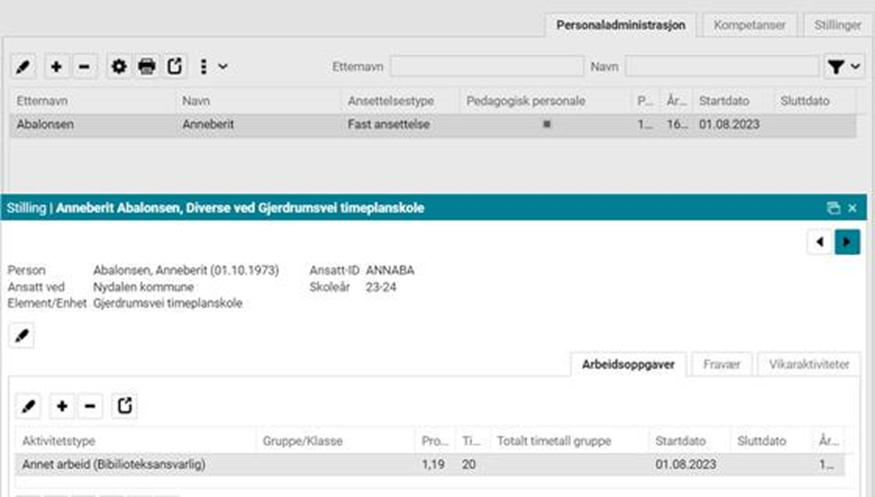The width and height of the screenshot is (875, 497).
Task: Print the personnel list
Action: pos(147,66)
